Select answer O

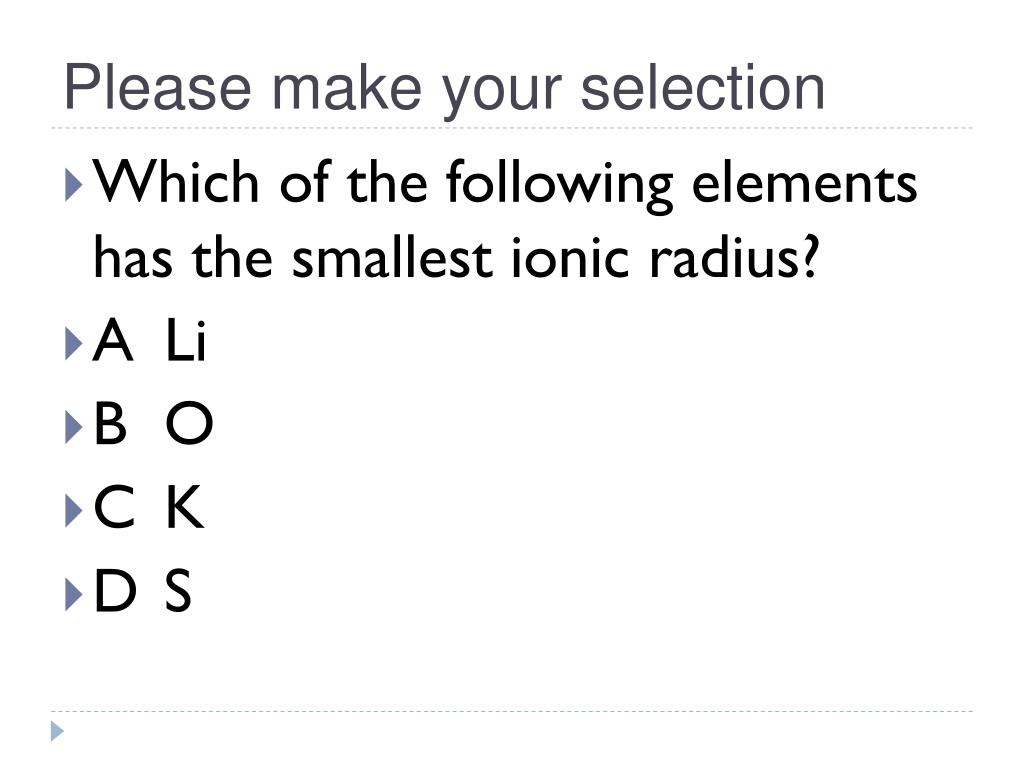tap(189, 426)
